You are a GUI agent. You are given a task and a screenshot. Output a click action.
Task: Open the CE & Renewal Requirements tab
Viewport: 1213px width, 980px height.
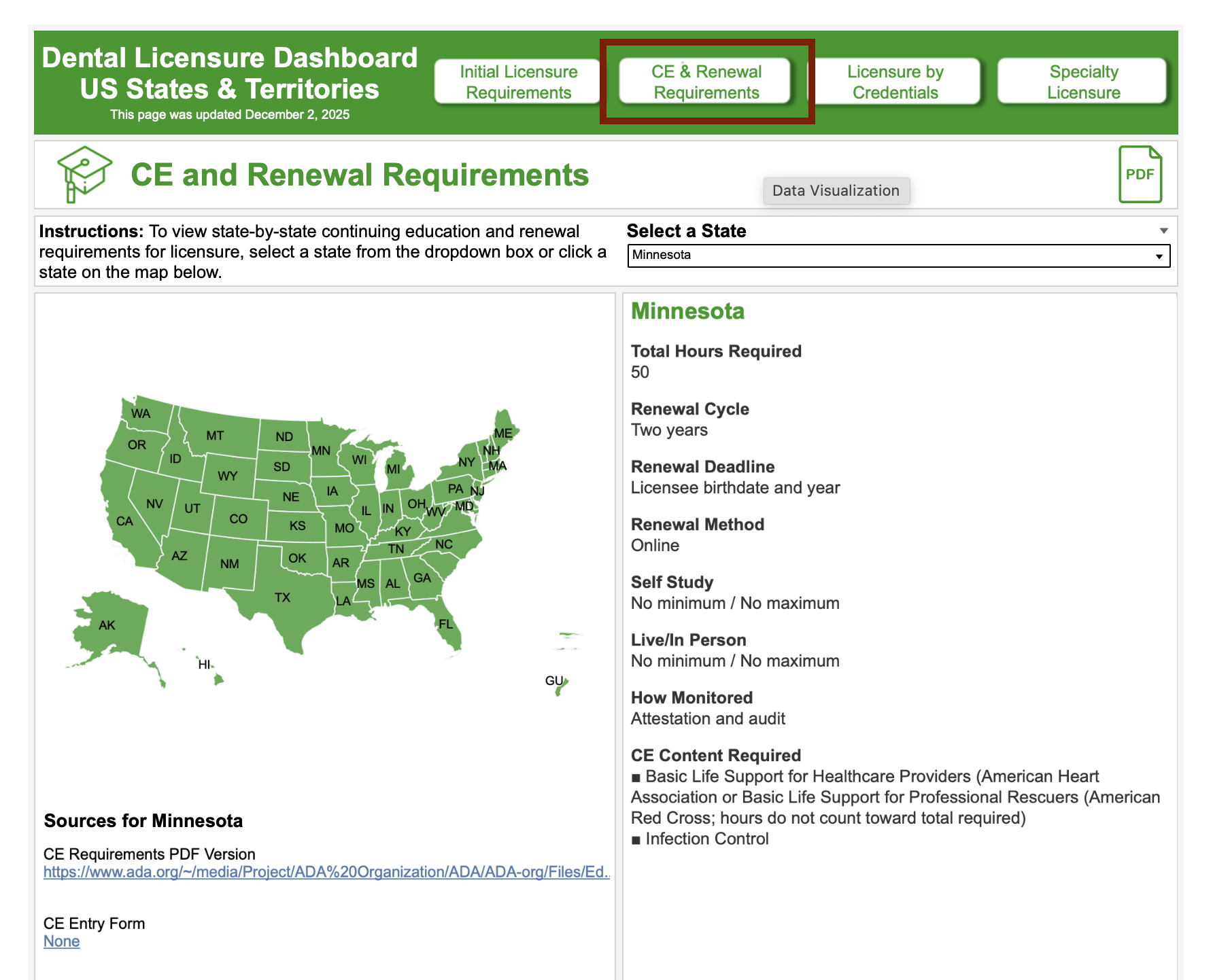click(x=706, y=82)
